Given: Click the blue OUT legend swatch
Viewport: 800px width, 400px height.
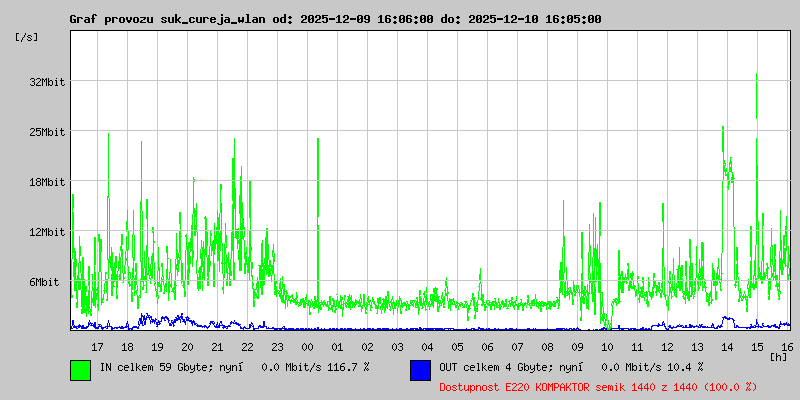Looking at the screenshot, I should point(420,370).
